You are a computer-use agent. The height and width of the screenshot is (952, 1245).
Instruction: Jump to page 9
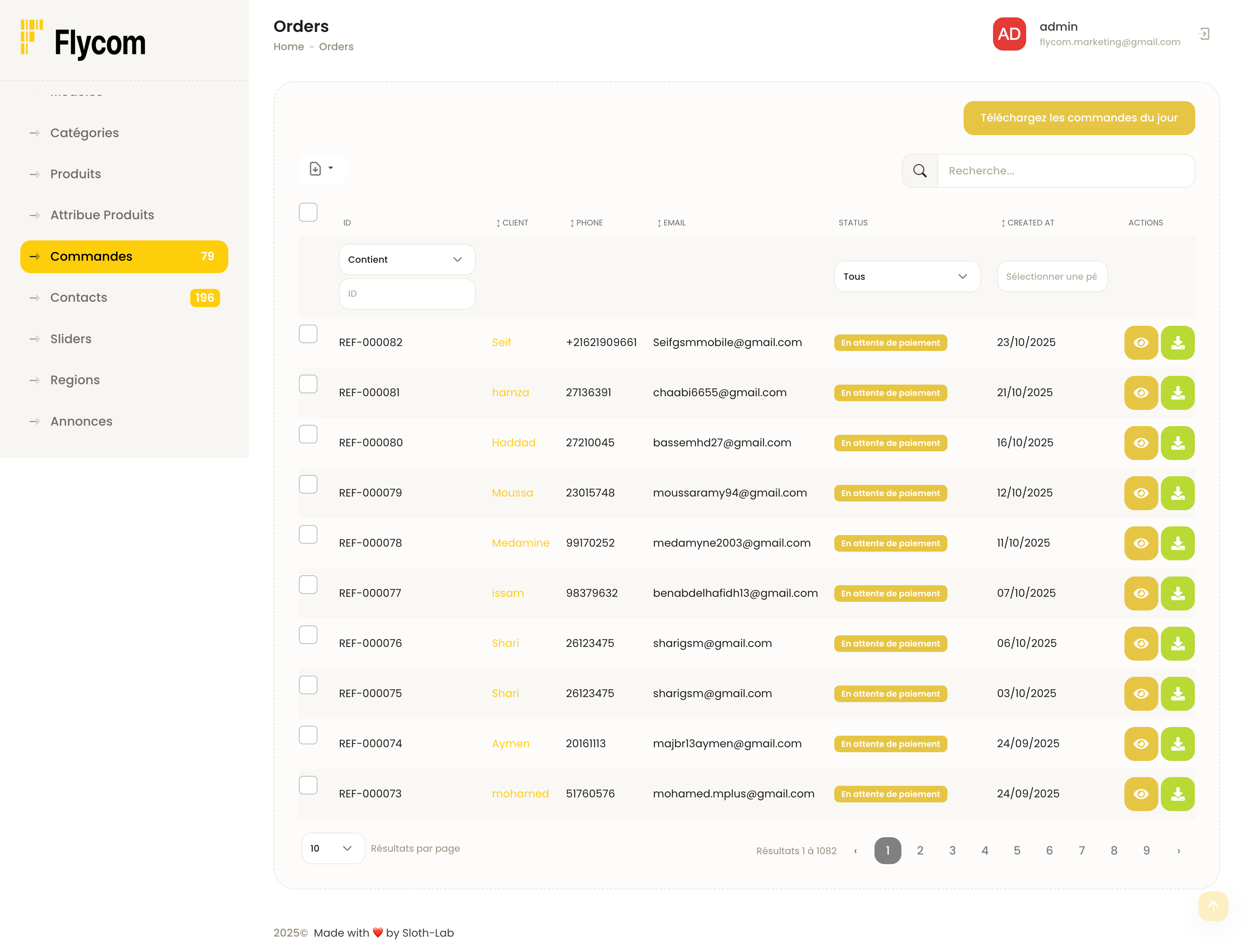coord(1146,850)
